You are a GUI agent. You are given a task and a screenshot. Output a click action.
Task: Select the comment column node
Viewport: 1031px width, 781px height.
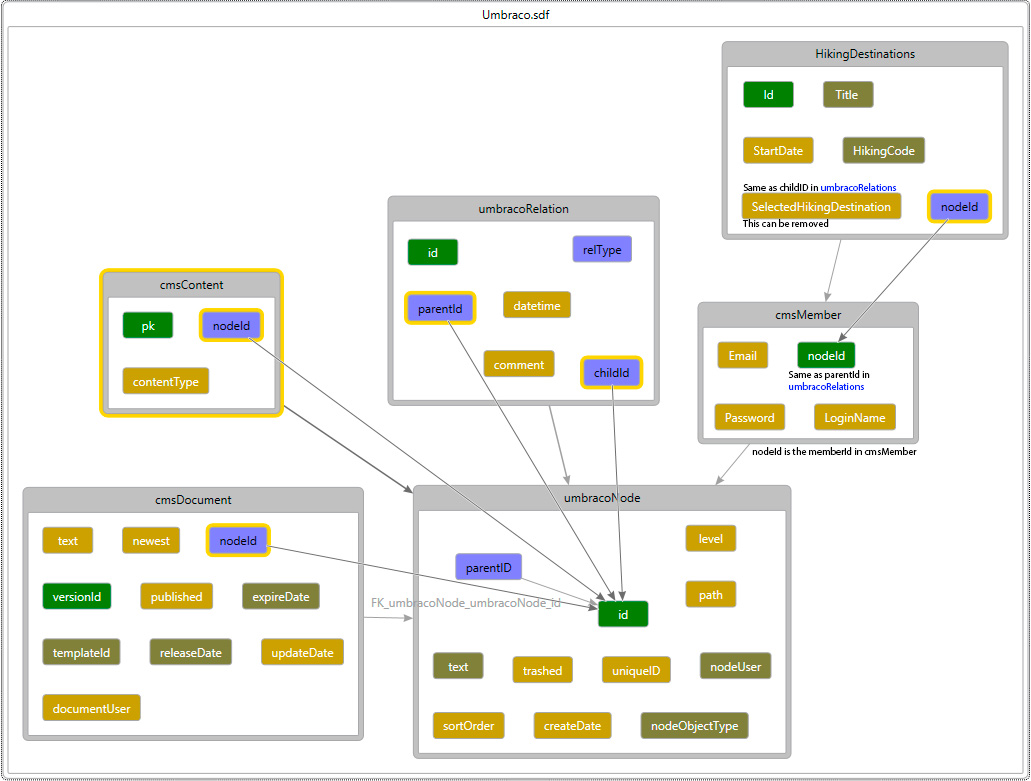point(519,365)
